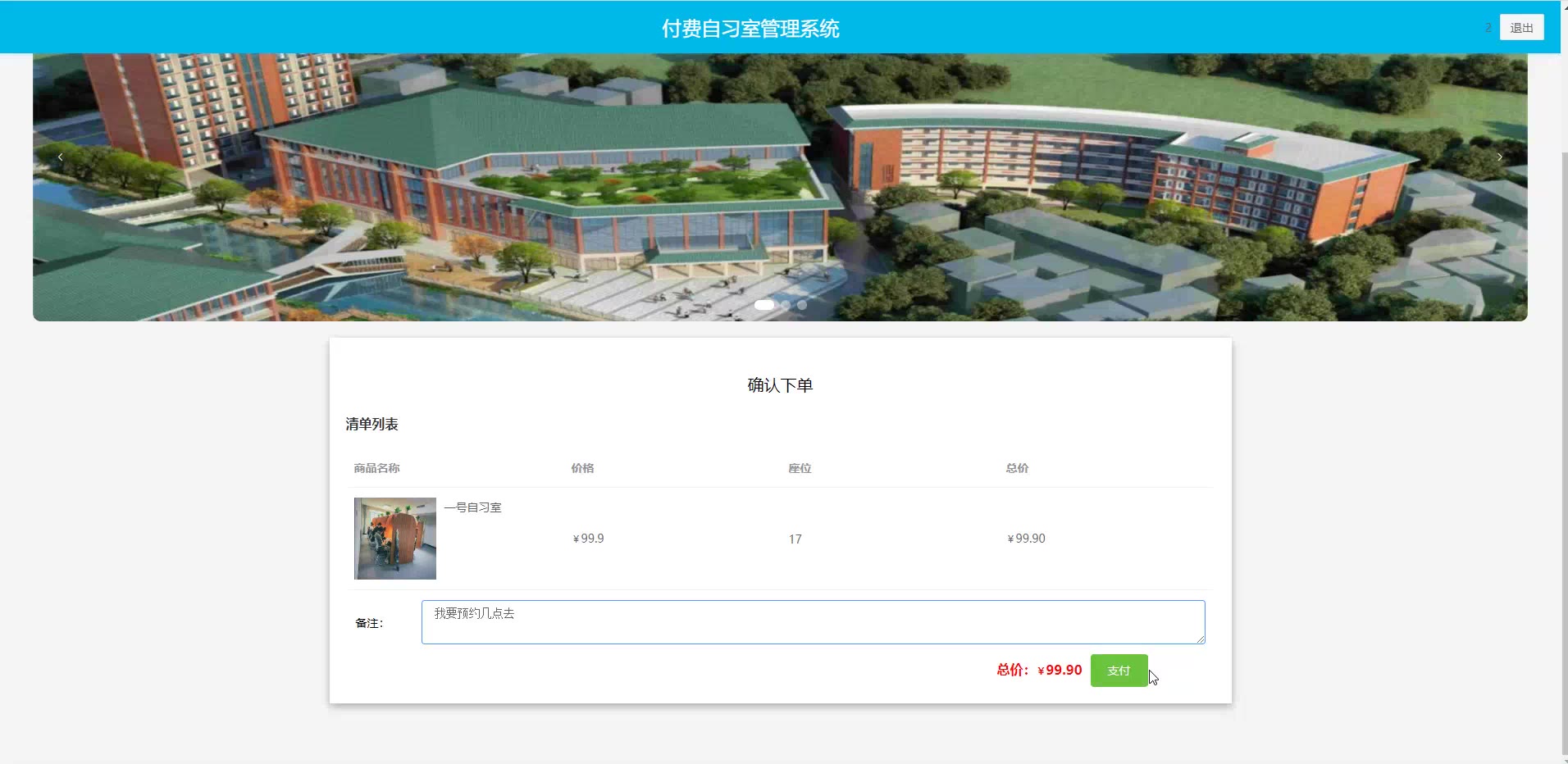Click the seat number 17 cell
1568x764 pixels.
[x=795, y=539]
